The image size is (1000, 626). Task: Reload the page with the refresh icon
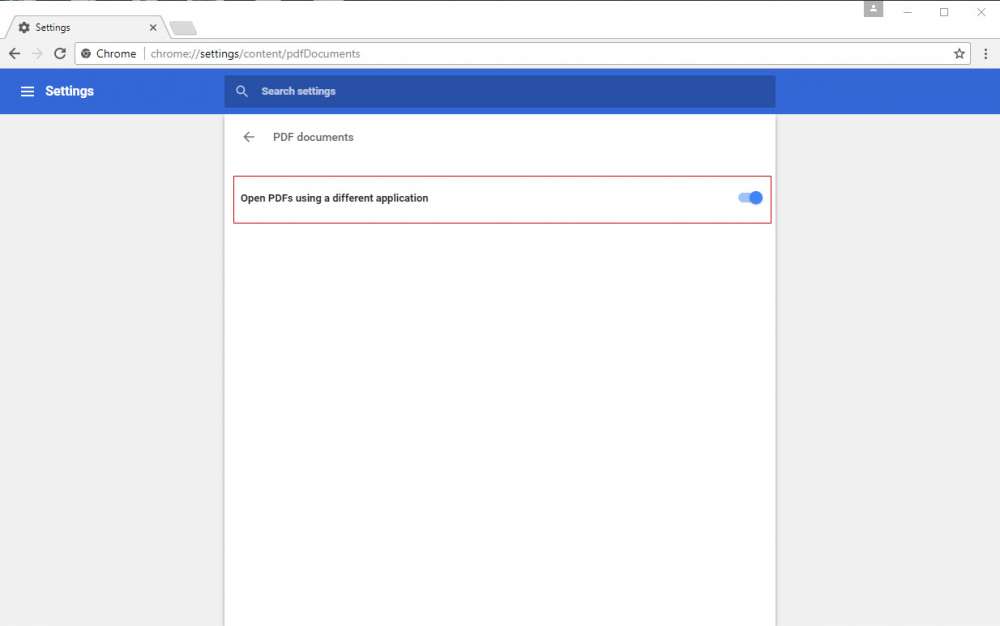60,54
